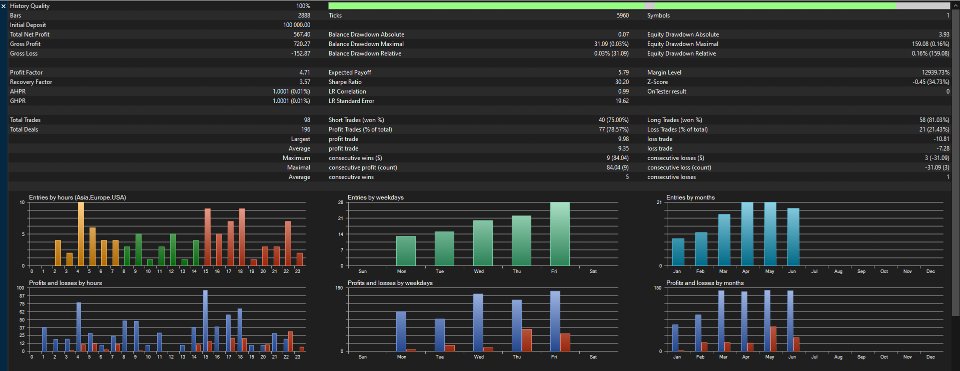Screen dimensions: 960x371
Task: Click the Z-Score label
Action: 658,82
